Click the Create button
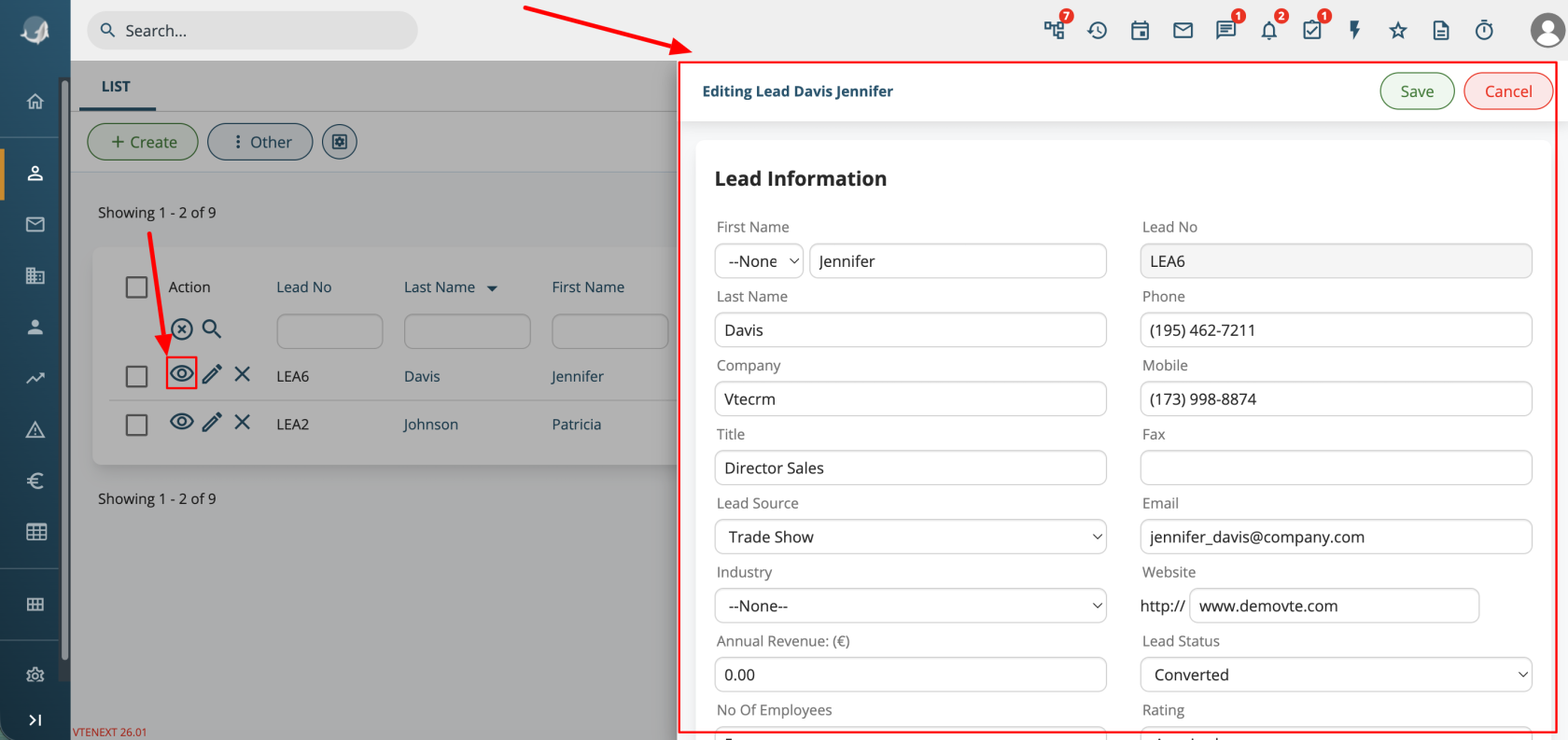 143,142
